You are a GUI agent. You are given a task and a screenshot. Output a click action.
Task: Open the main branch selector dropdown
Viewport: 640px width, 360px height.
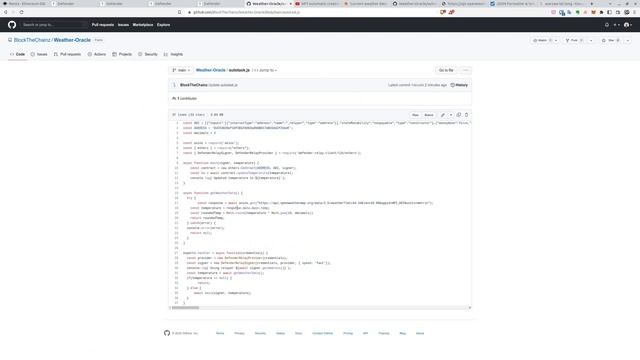(181, 70)
